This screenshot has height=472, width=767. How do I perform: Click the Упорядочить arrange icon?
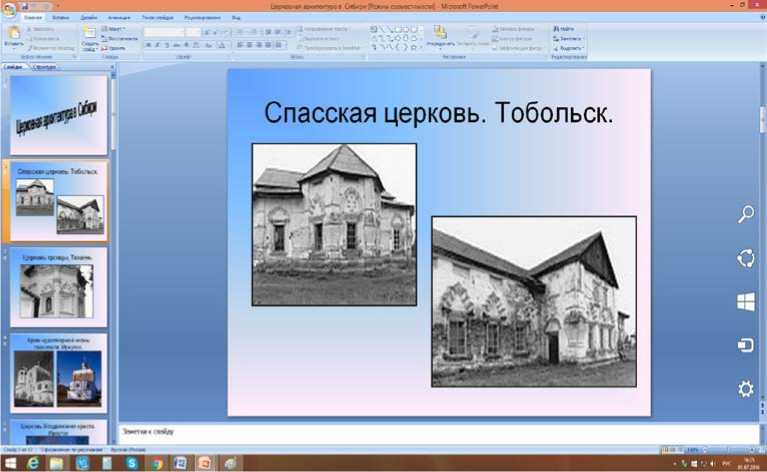(x=440, y=36)
